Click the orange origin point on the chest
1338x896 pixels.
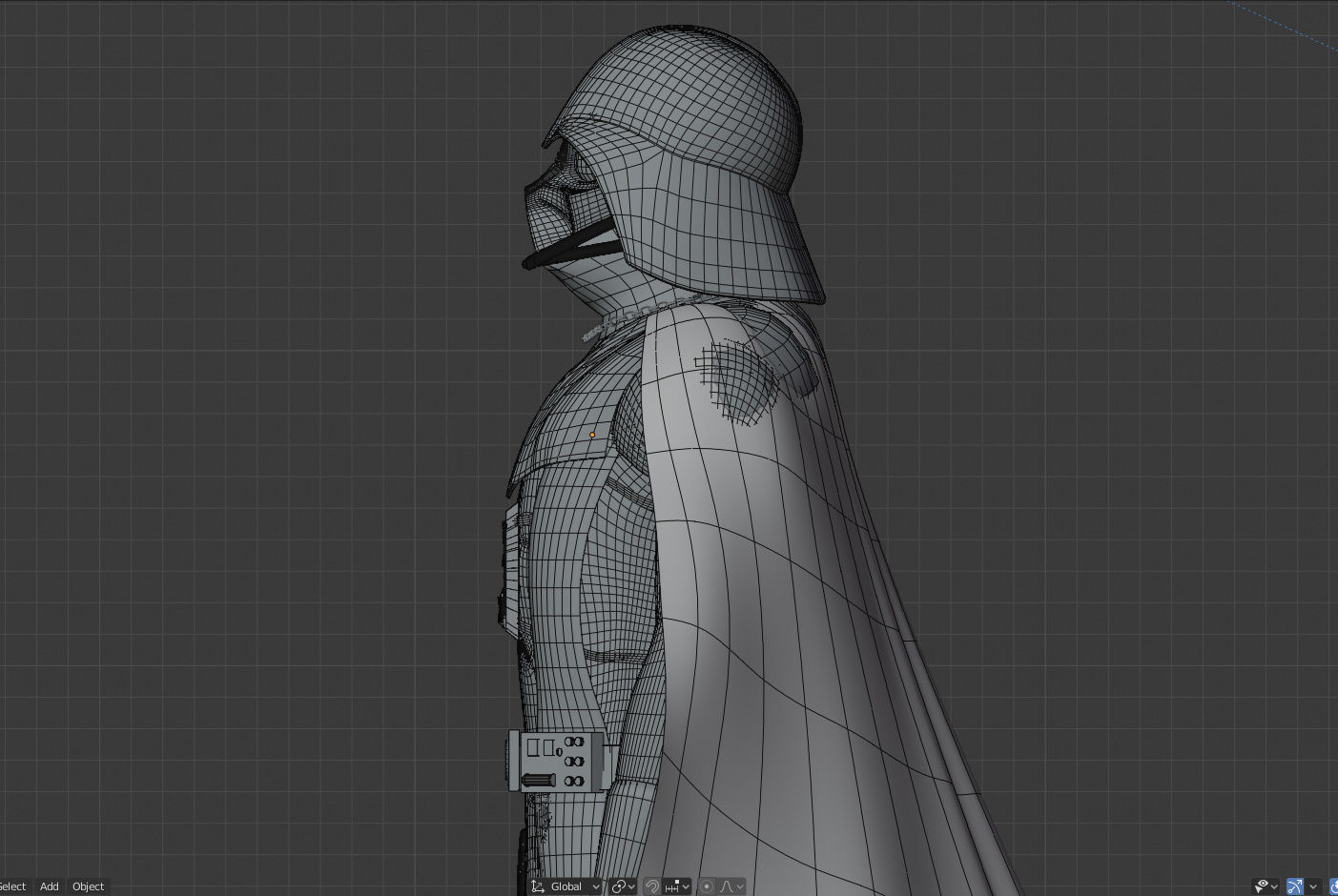592,435
